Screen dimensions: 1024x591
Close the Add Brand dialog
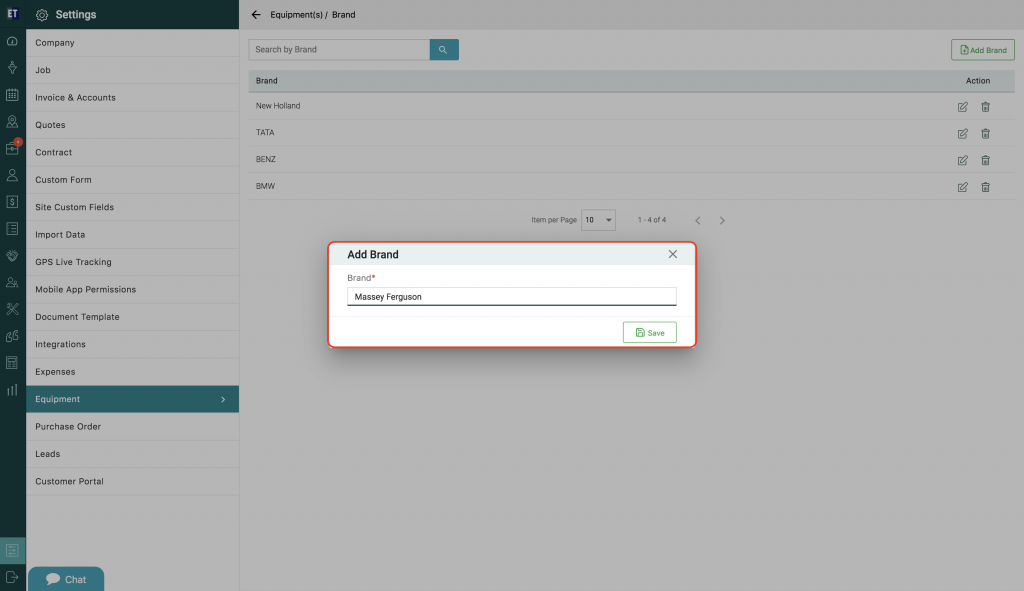(x=673, y=254)
